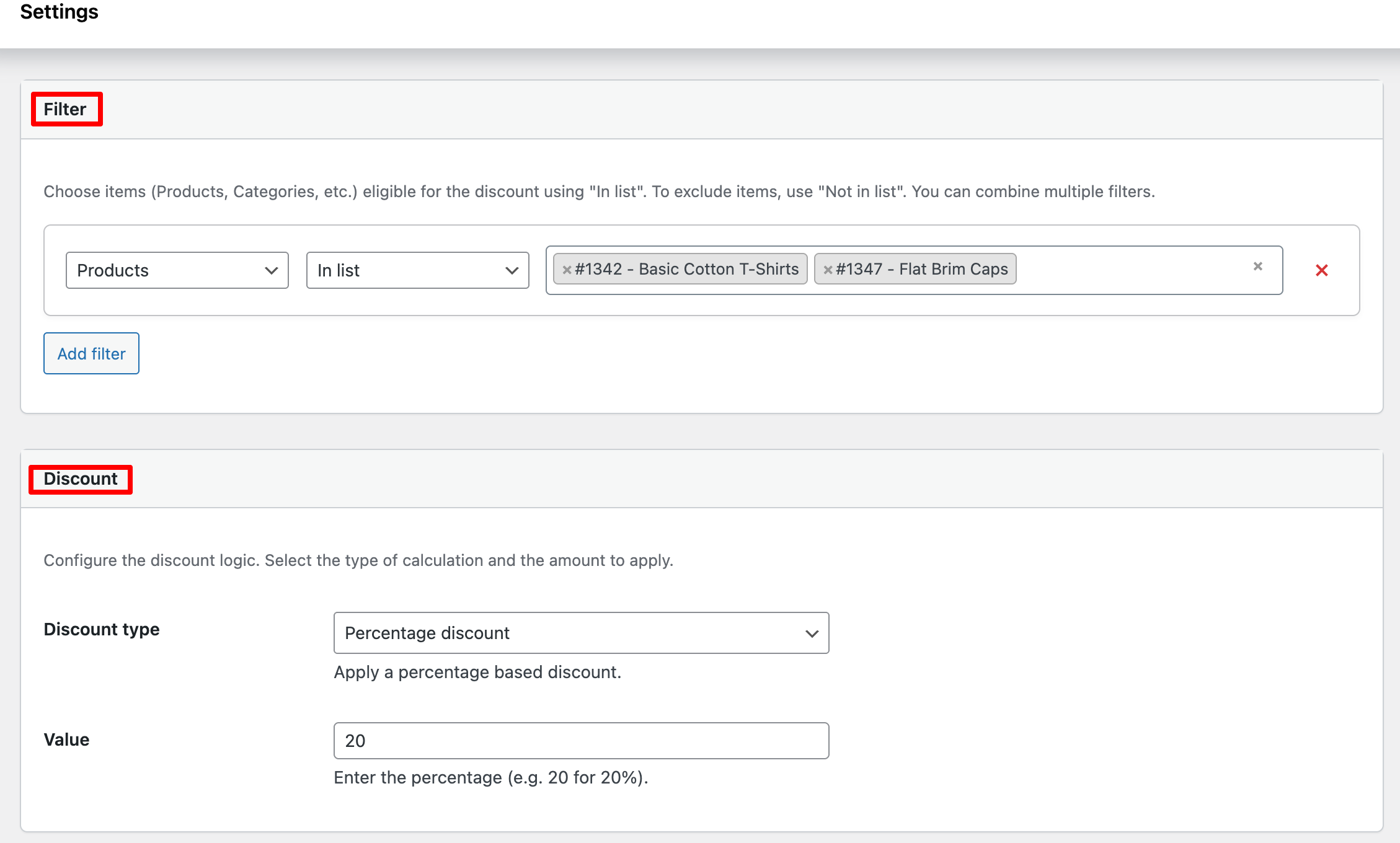Remove the #1342 Basic Cotton T-Shirts tag

(x=566, y=270)
